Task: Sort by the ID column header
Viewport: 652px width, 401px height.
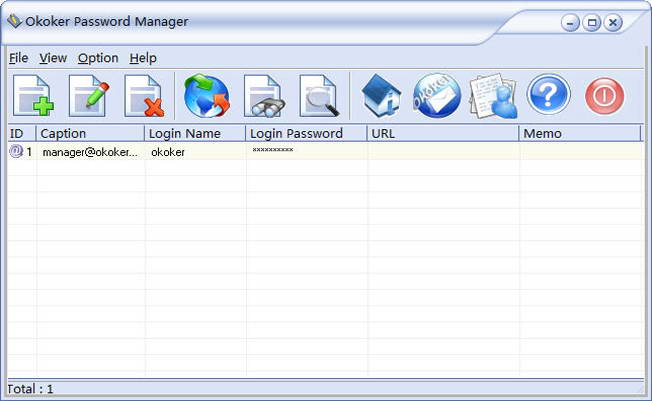Action: (22, 134)
